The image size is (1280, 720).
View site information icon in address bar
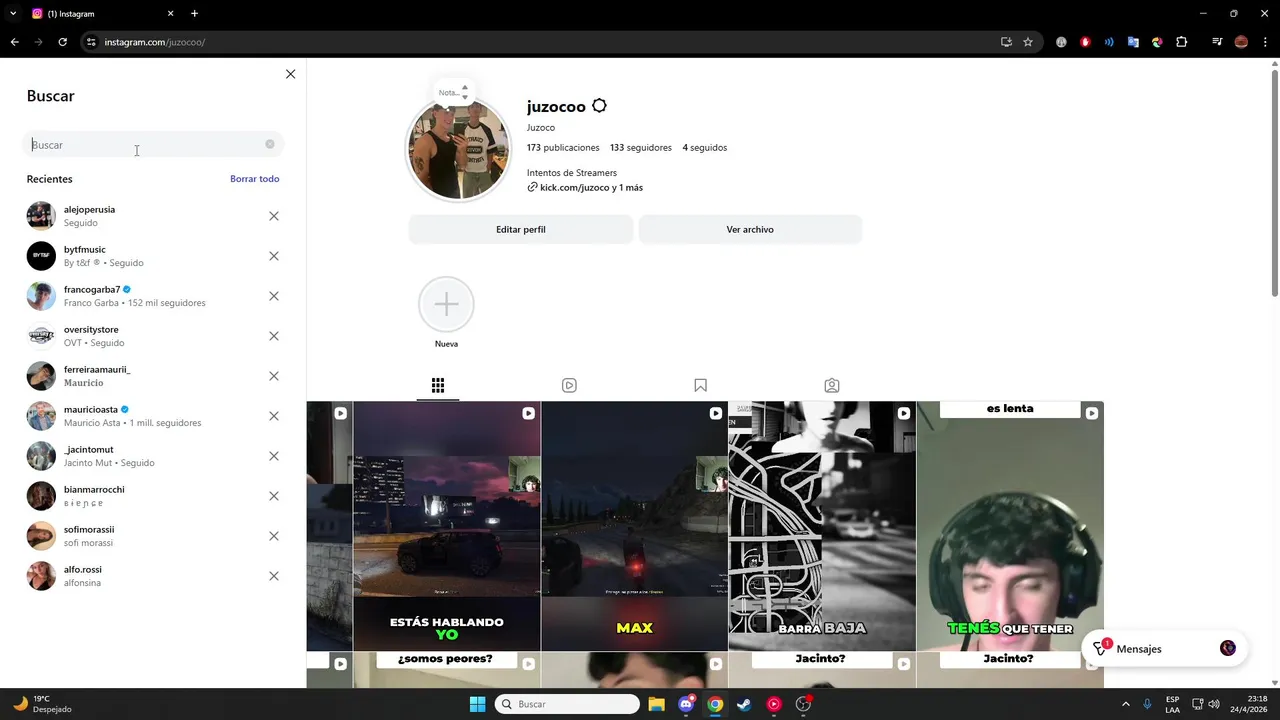point(91,42)
